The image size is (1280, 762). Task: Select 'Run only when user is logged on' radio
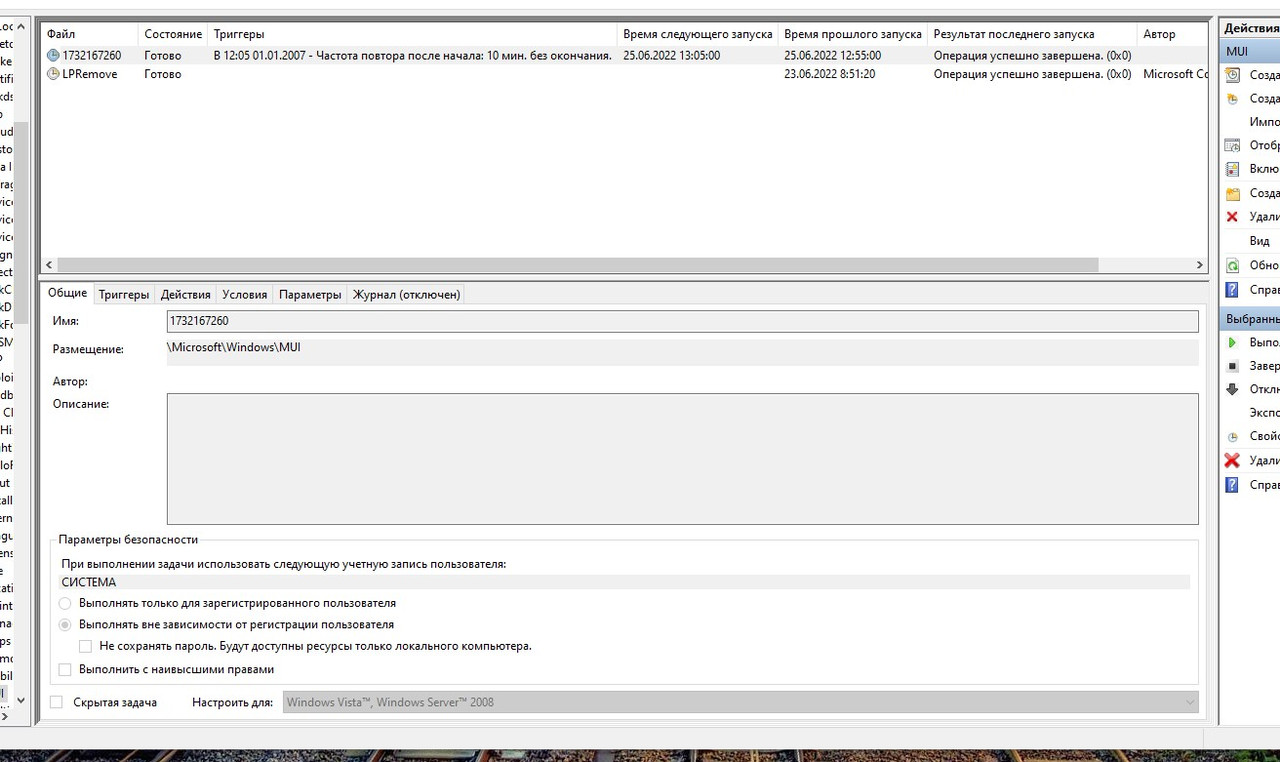pos(65,603)
